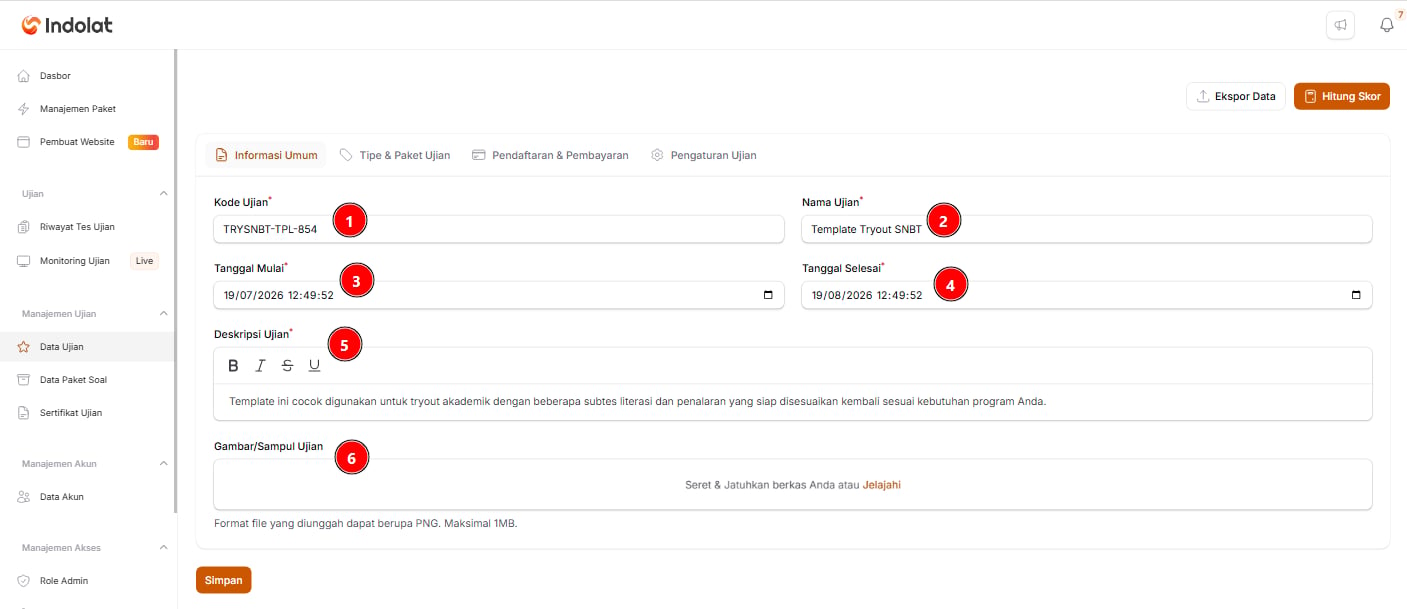Collapse the Manajemen Ujian sidebar section
Screen dimensions: 1407x609
[x=164, y=313]
